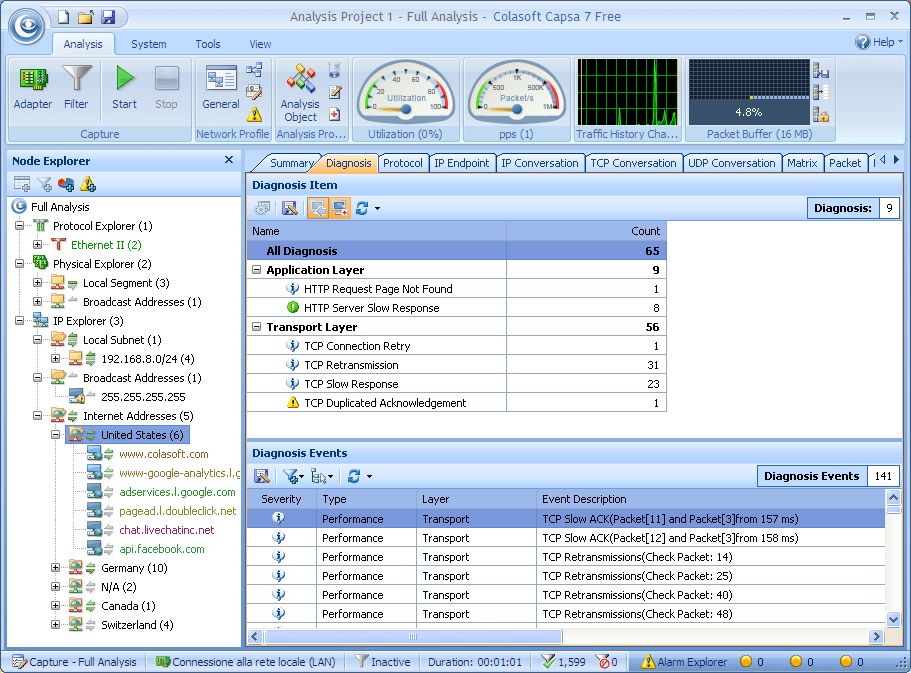Switch to the Protocol tab

402,163
